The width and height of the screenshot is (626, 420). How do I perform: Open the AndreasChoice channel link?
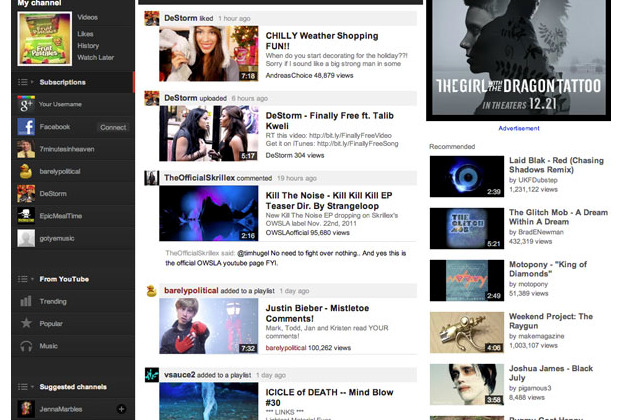(289, 75)
